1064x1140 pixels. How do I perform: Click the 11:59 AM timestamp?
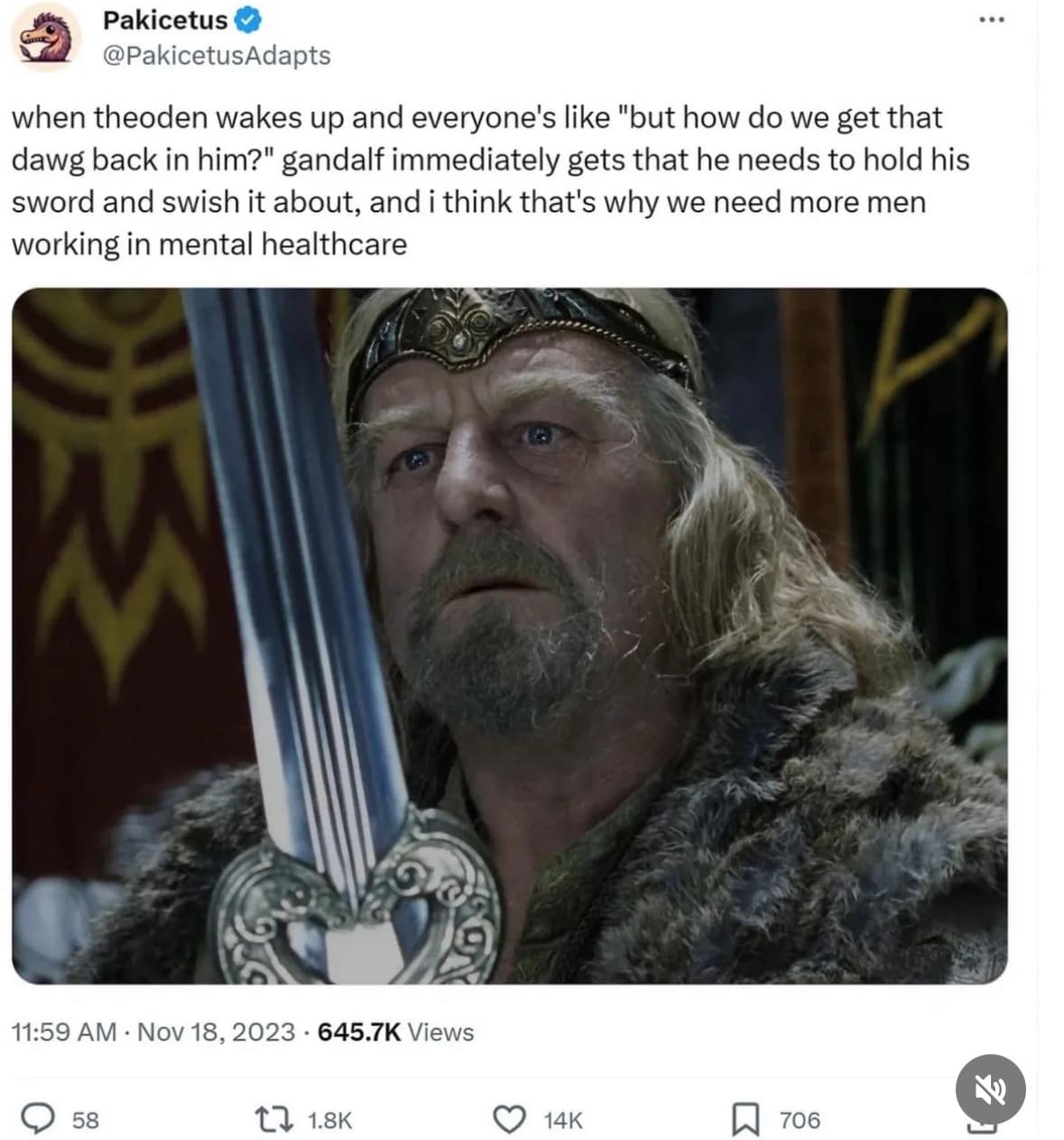coord(64,1032)
